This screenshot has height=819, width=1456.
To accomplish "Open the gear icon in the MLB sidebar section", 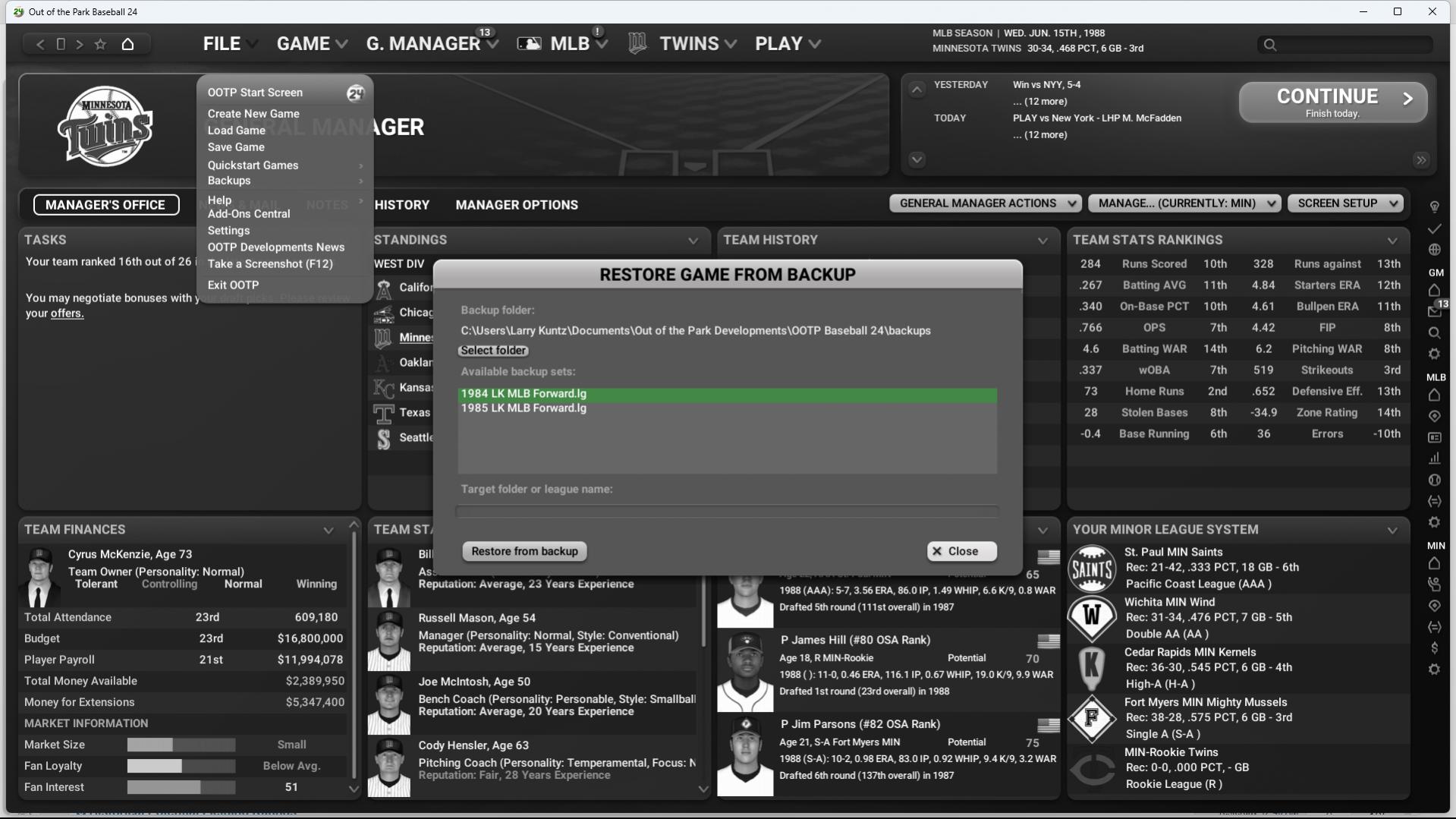I will (1434, 522).
